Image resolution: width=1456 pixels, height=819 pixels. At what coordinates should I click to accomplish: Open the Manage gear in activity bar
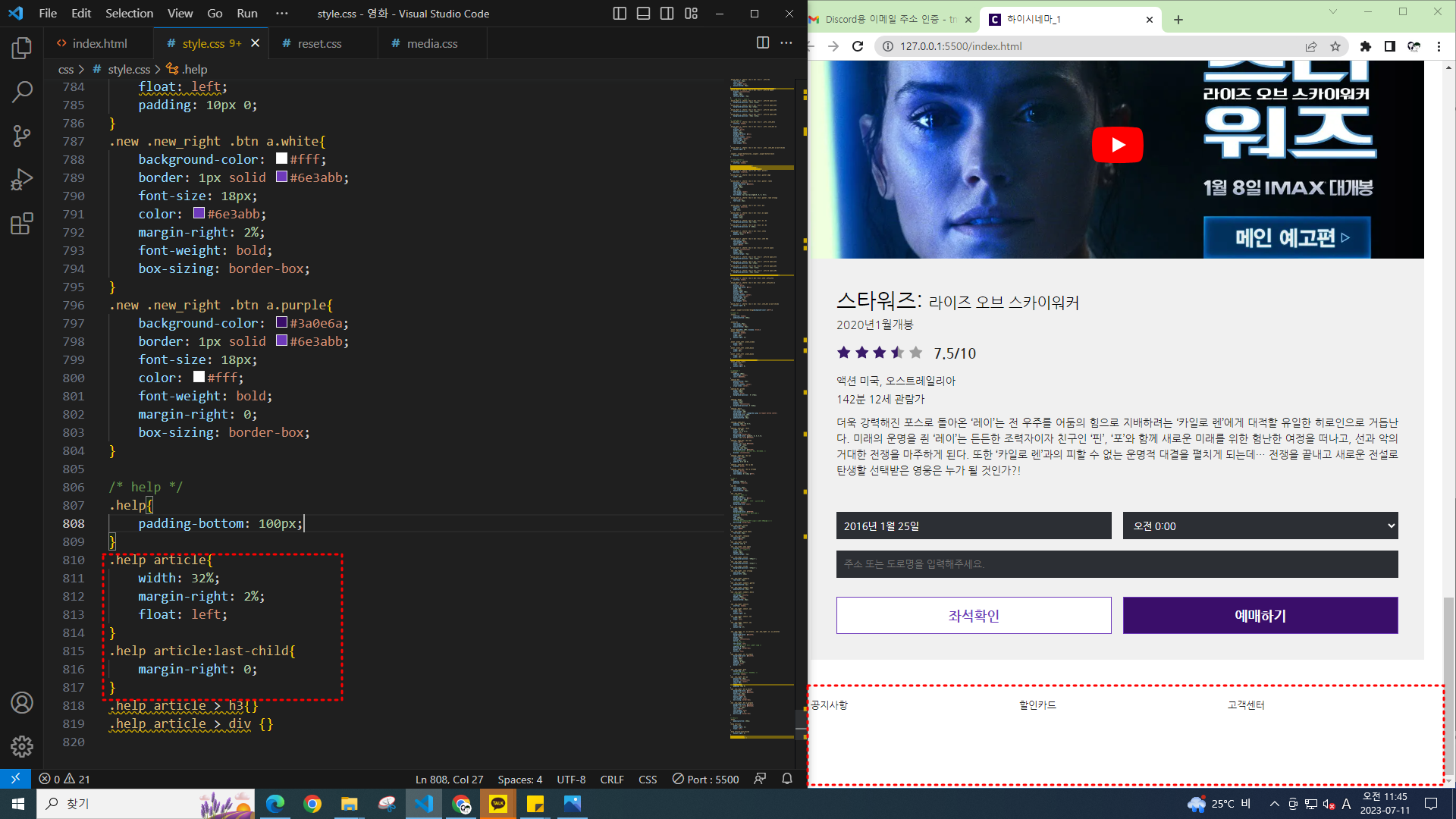22,746
